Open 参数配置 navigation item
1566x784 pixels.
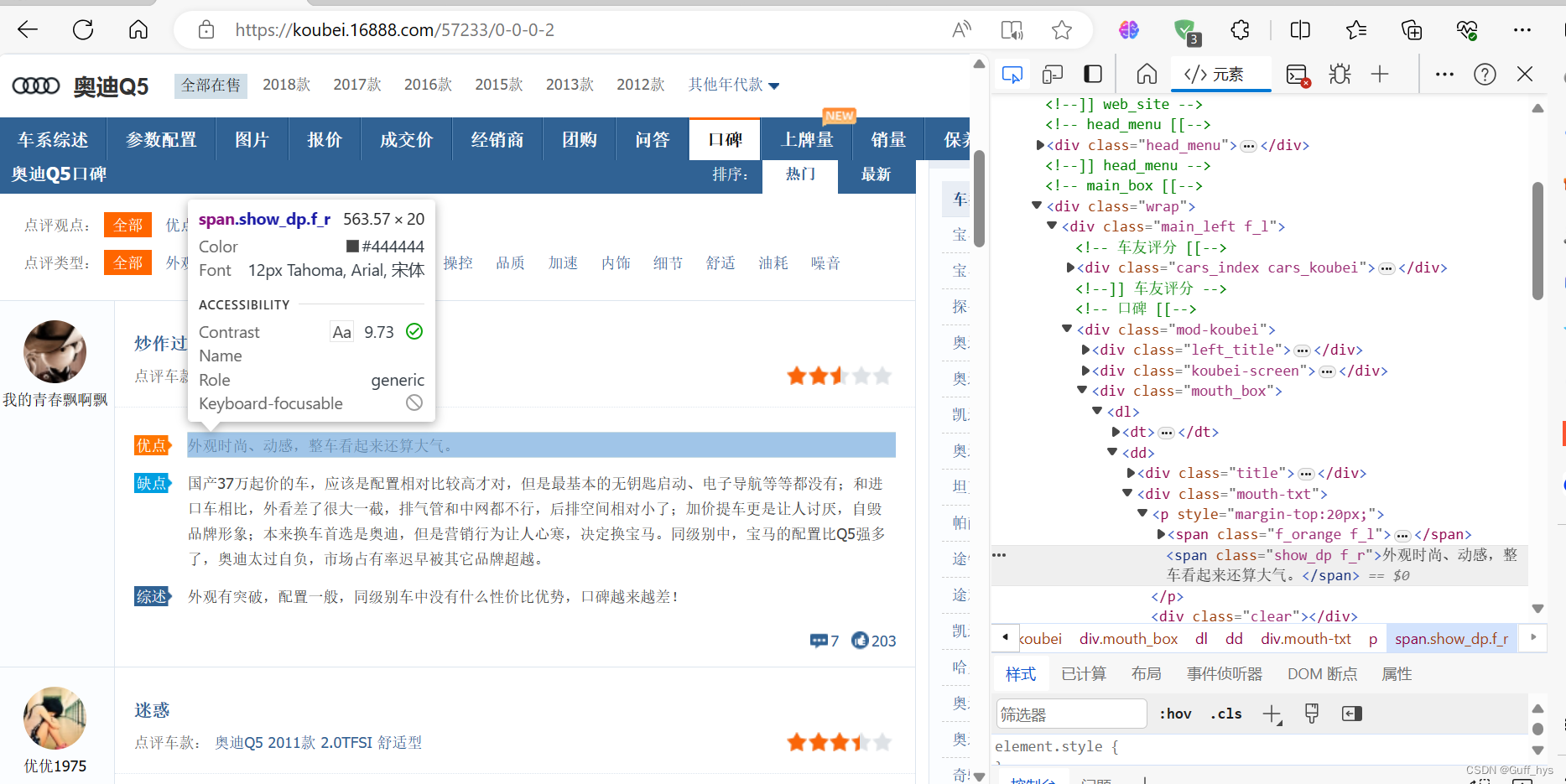161,139
